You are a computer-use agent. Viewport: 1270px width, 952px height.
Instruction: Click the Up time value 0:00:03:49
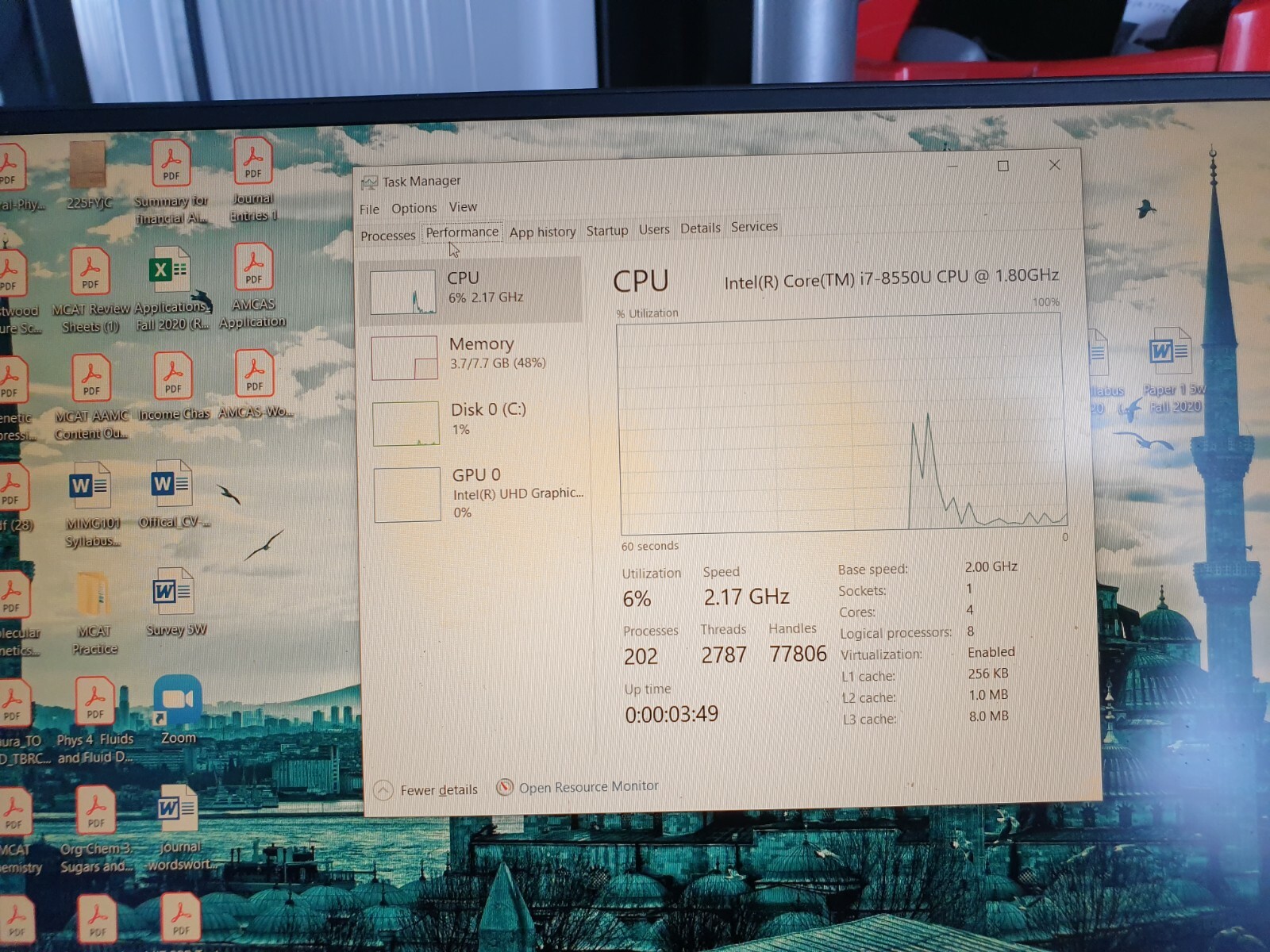click(672, 714)
